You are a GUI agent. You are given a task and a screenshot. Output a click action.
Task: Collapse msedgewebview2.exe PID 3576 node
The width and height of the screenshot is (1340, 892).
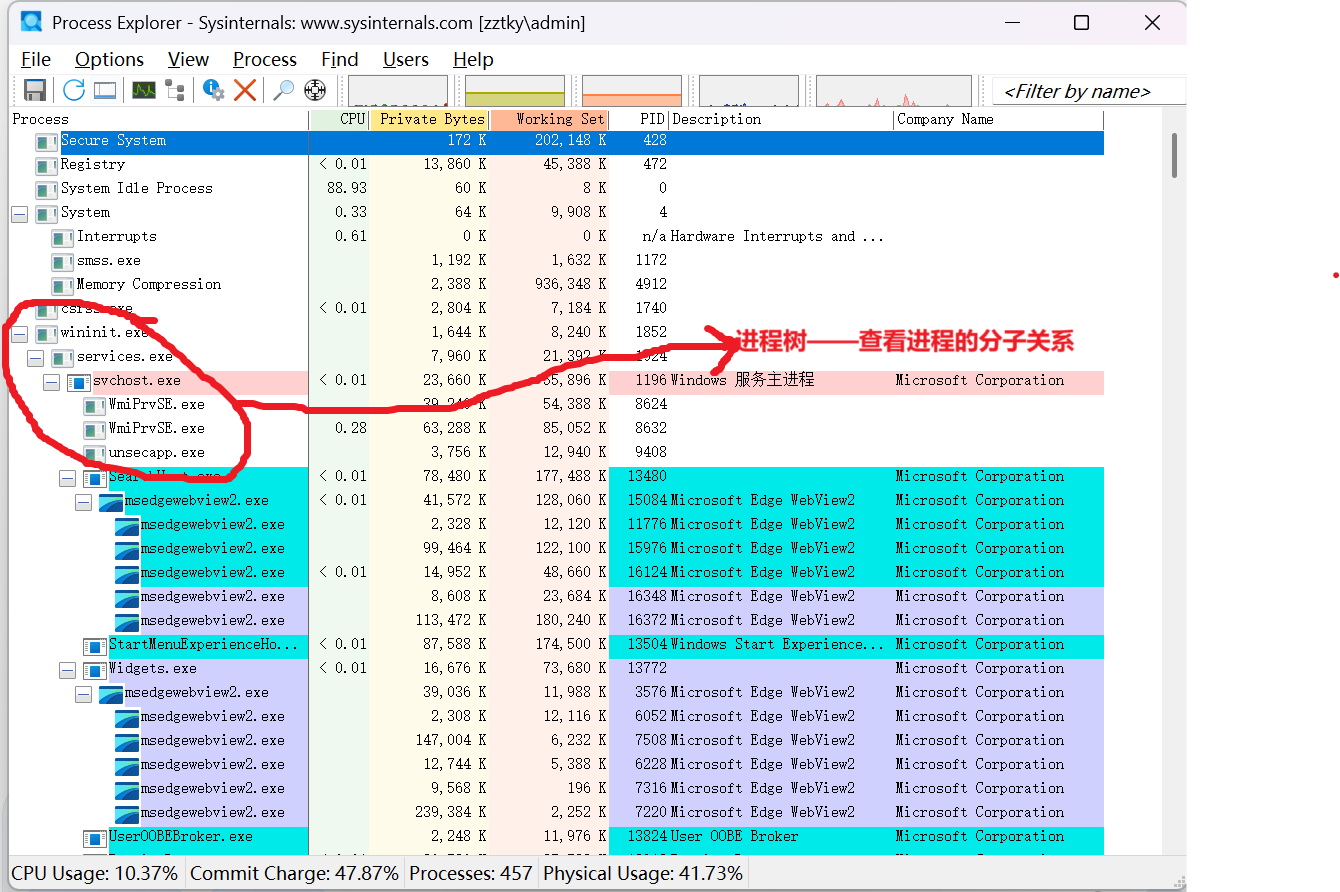pos(83,693)
